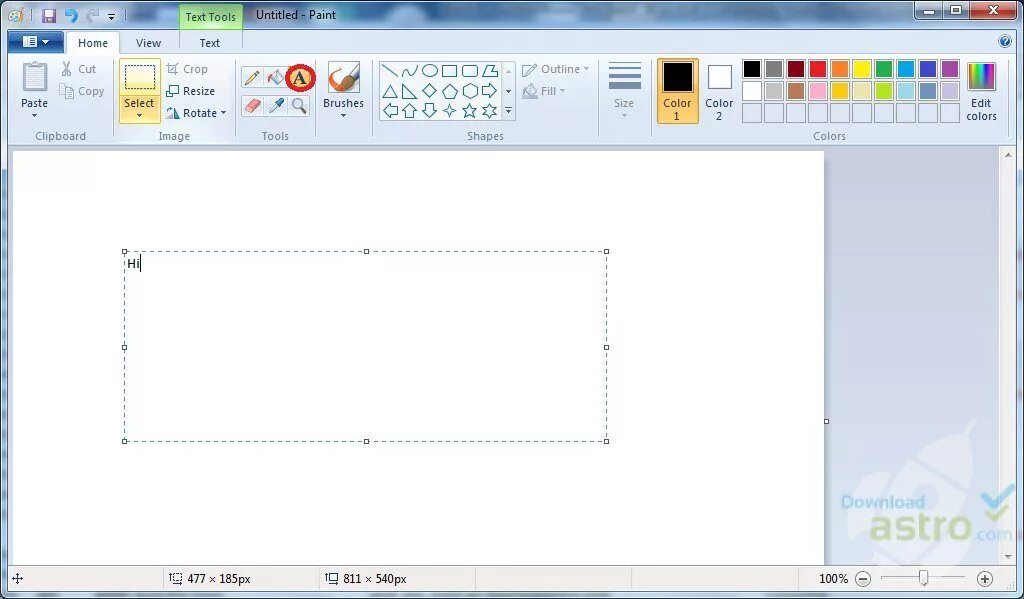
Task: Select the Eraser tool
Action: pyautogui.click(x=252, y=105)
